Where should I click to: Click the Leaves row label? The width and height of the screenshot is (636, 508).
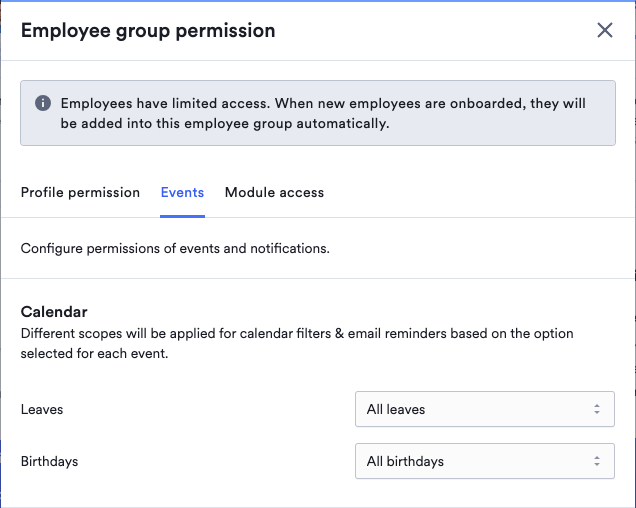pyautogui.click(x=42, y=409)
